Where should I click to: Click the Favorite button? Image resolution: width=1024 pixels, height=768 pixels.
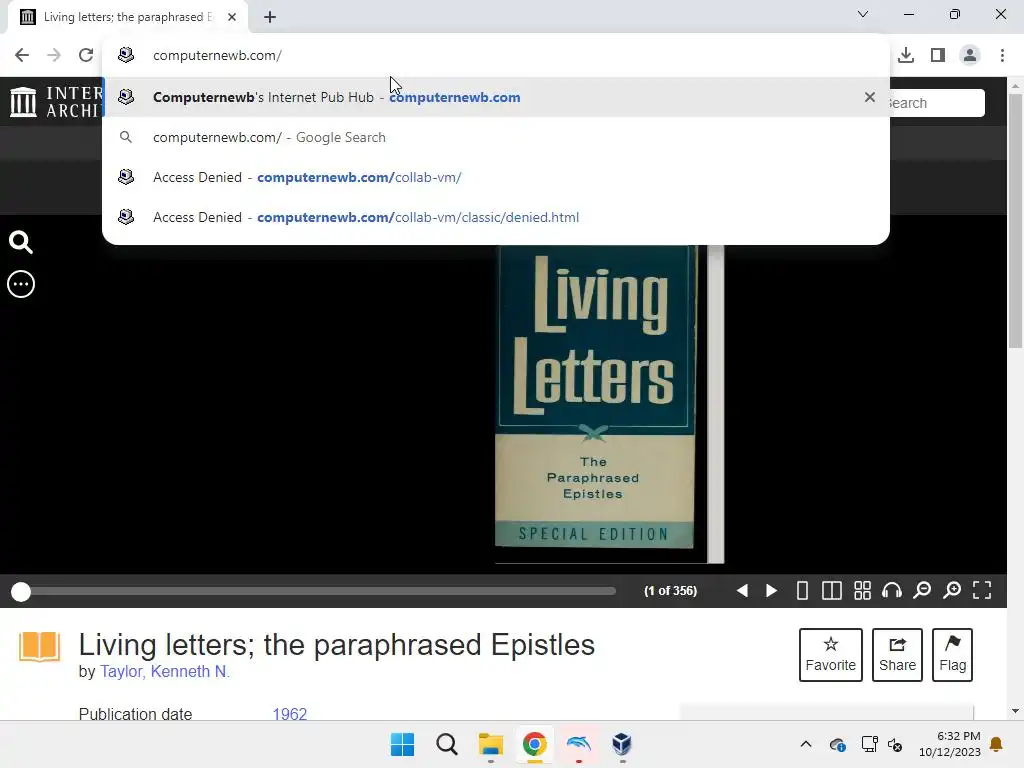coord(831,655)
